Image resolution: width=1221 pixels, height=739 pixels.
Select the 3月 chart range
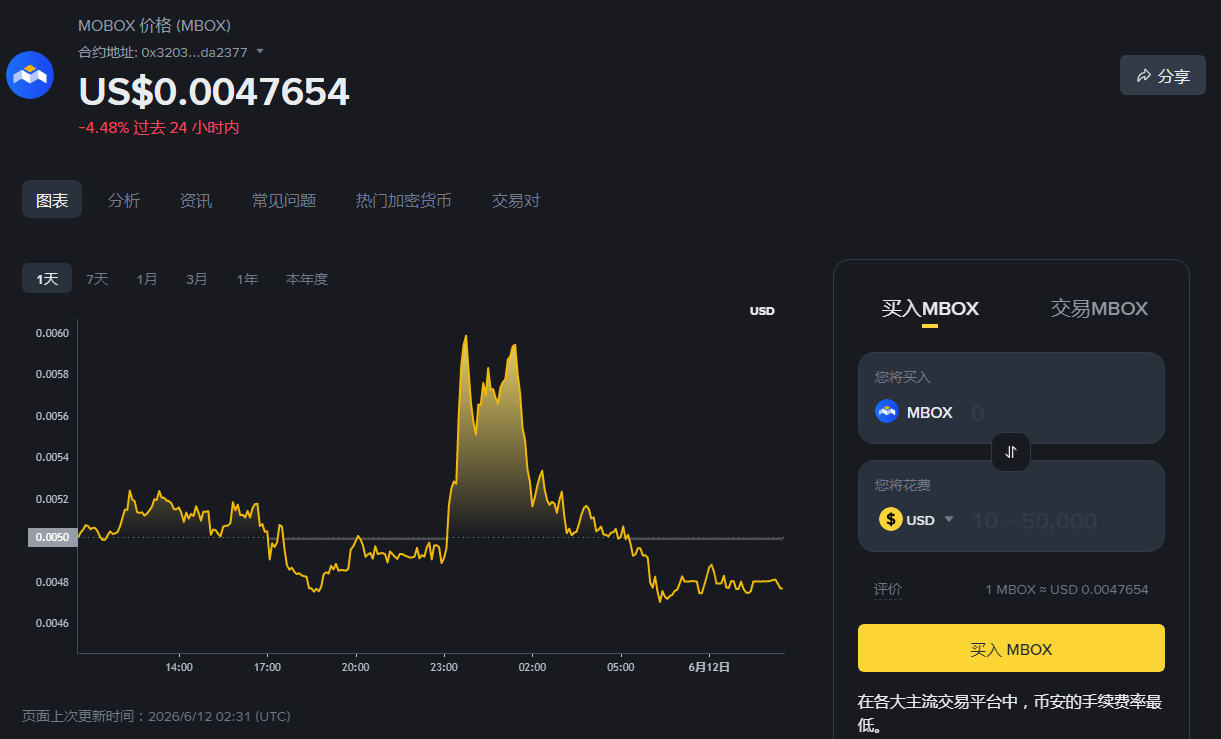(197, 279)
